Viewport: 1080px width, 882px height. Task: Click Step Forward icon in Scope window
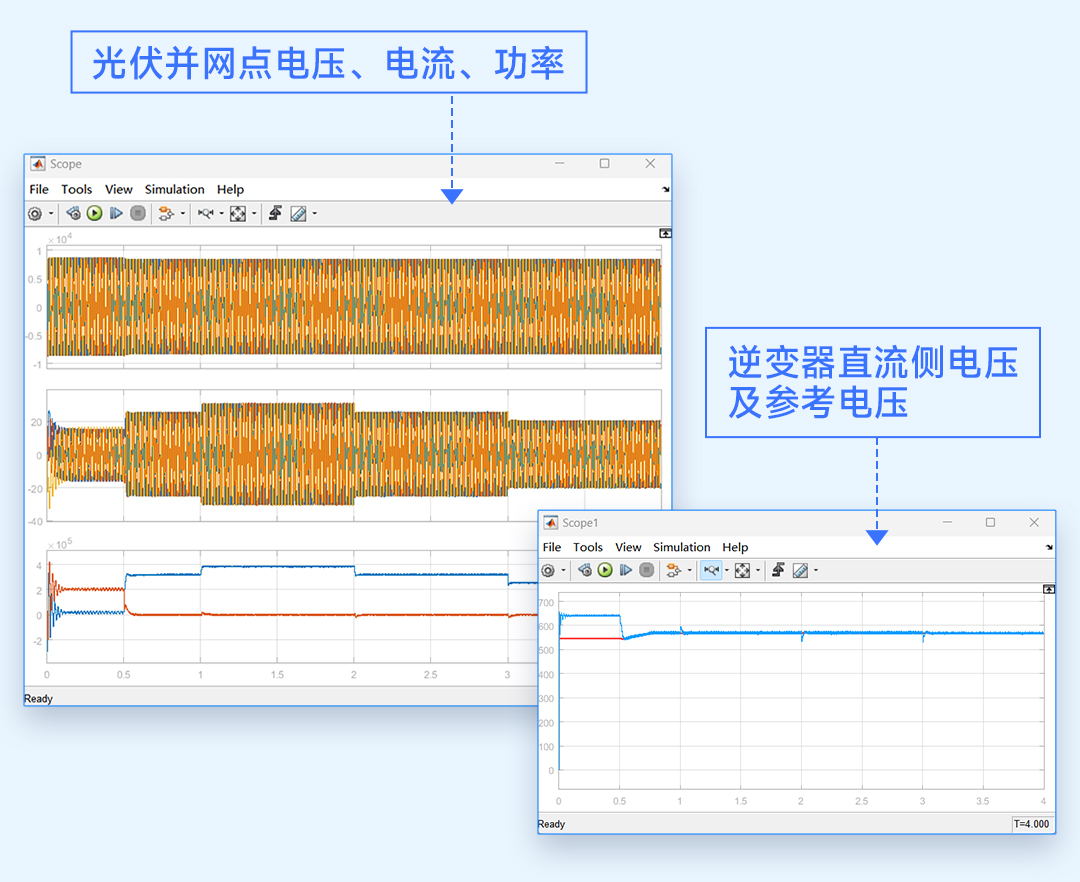(x=116, y=213)
